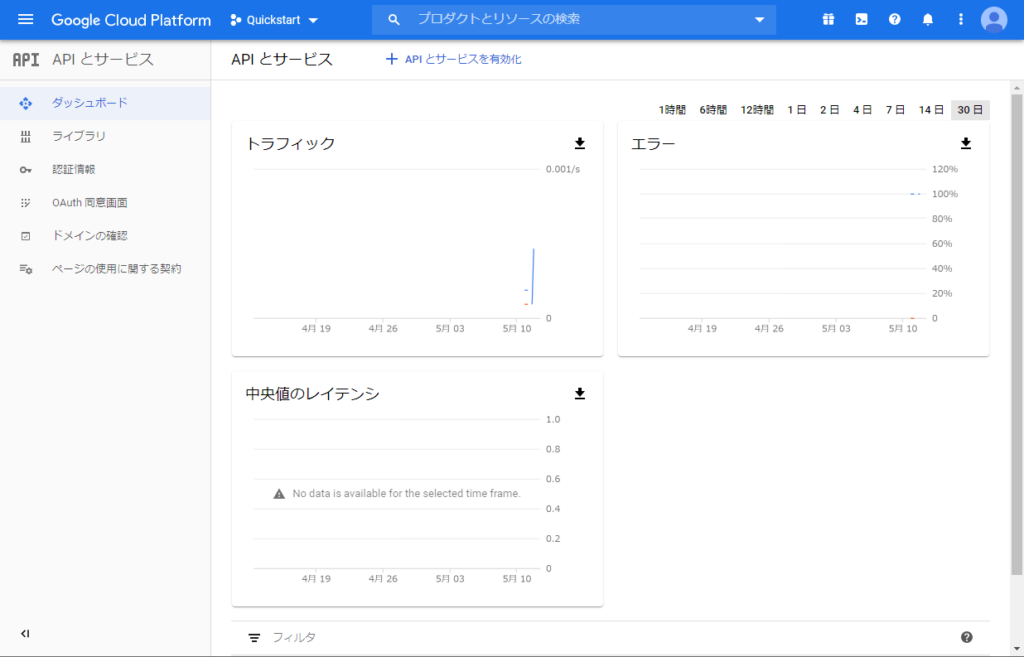Select the 1時間 time range

(672, 110)
